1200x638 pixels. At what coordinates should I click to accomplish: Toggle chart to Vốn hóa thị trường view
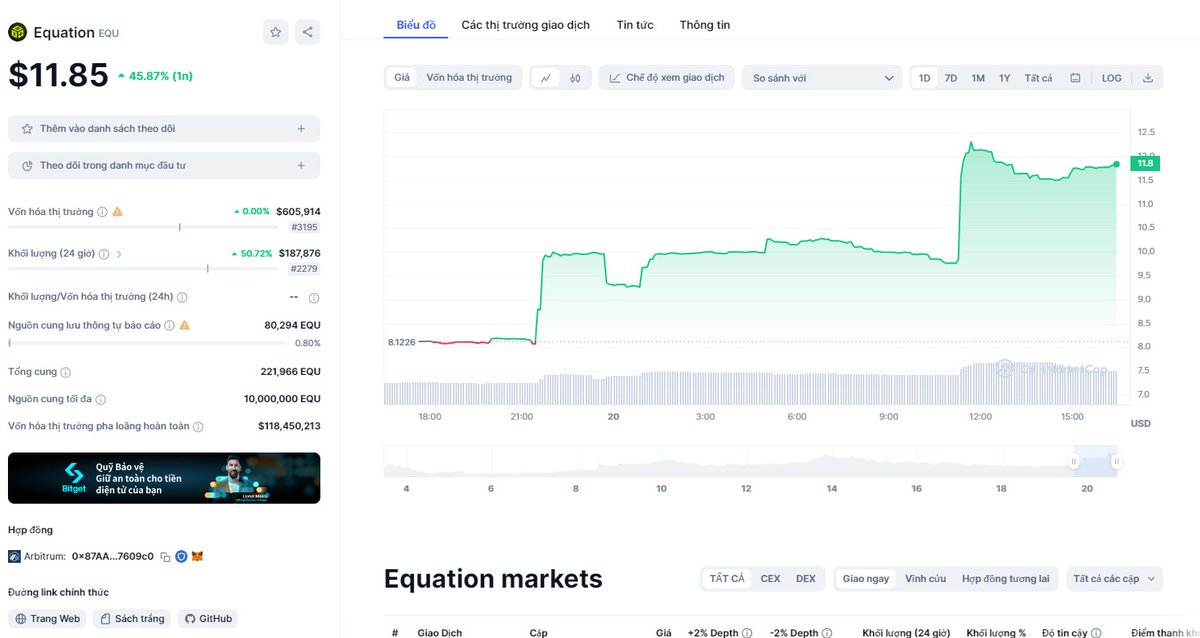coord(469,78)
